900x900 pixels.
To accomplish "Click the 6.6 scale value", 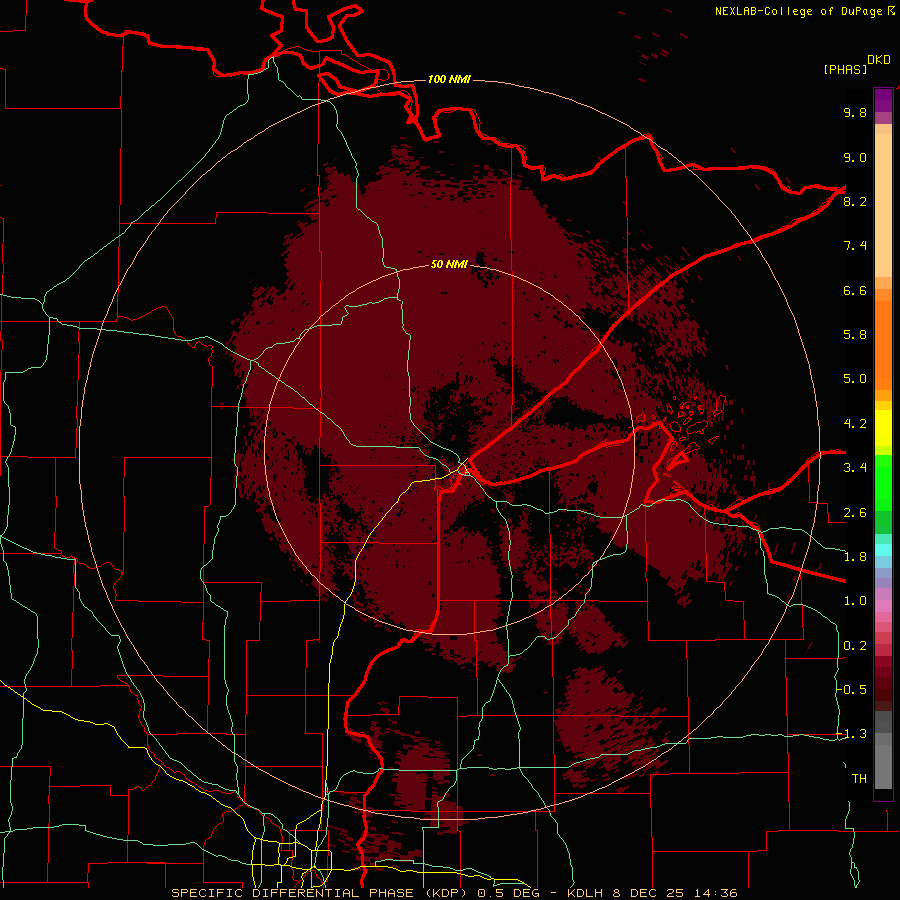I will 855,290.
